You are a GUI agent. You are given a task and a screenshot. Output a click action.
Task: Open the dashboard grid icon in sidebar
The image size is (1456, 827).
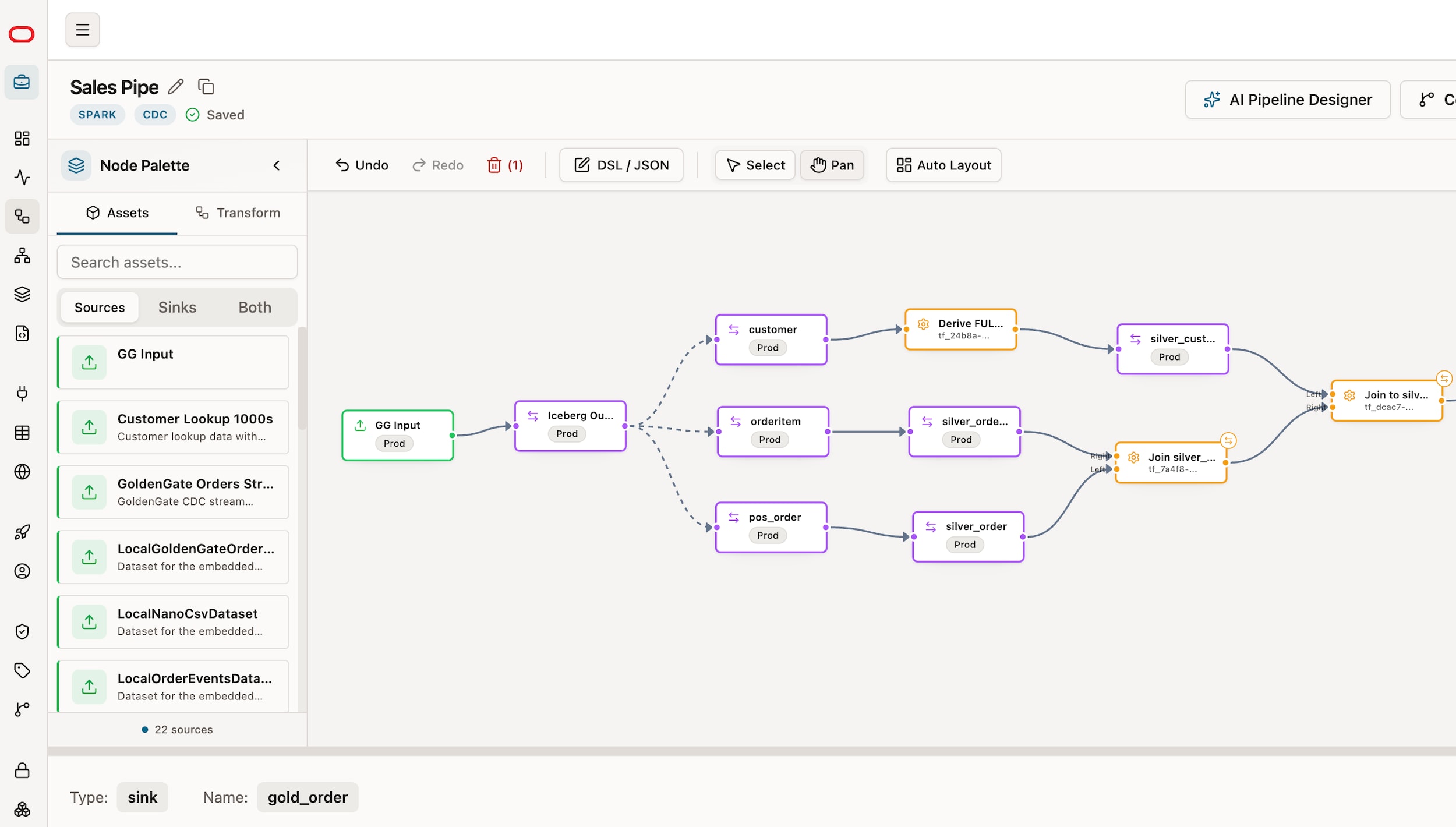[22, 139]
